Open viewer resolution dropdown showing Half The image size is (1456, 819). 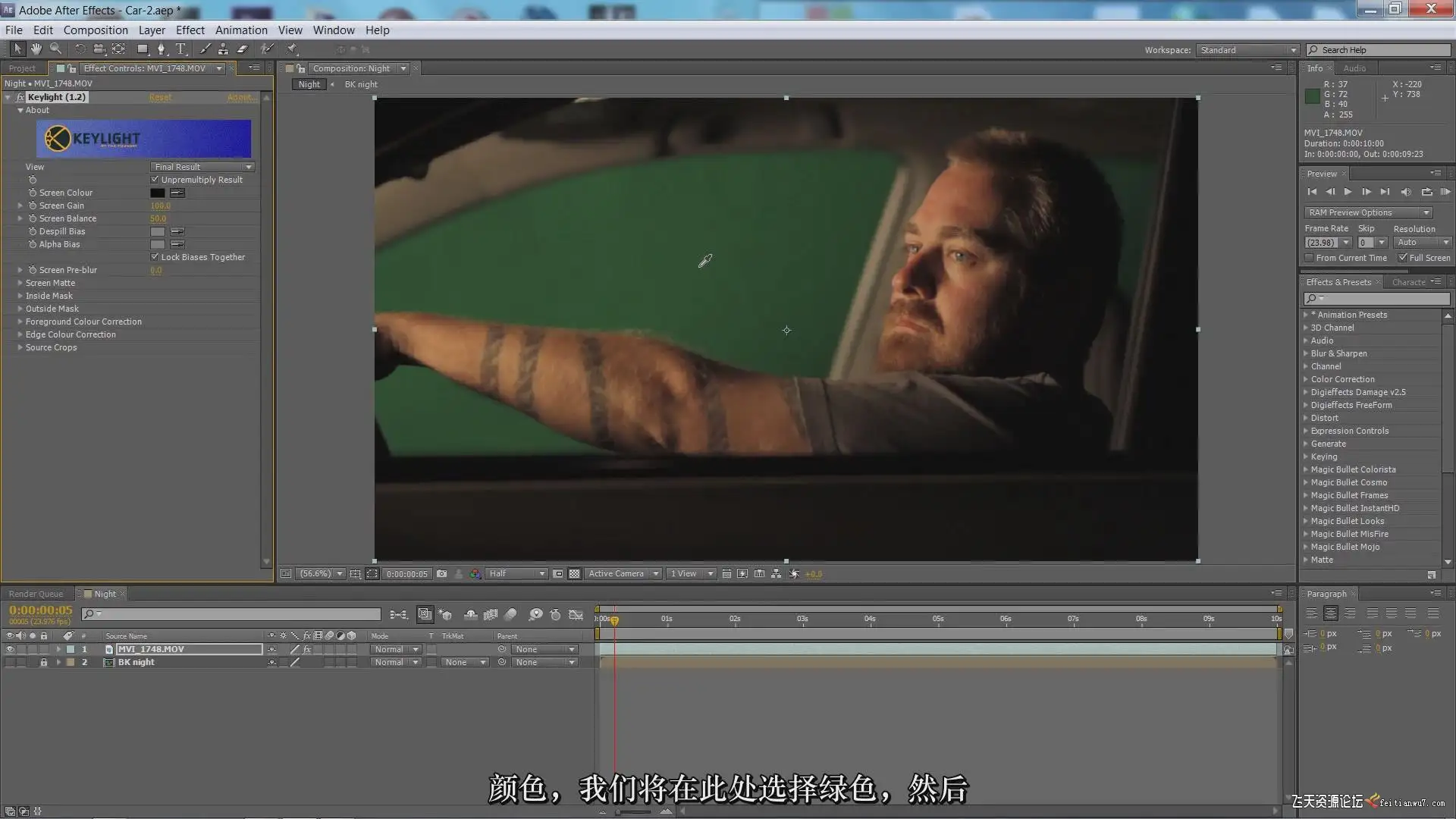pyautogui.click(x=516, y=574)
